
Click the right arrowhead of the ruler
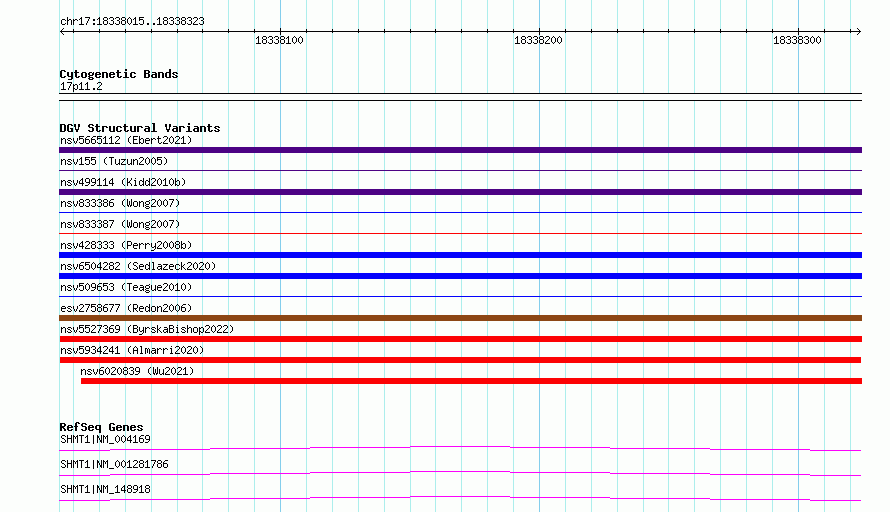point(858,31)
